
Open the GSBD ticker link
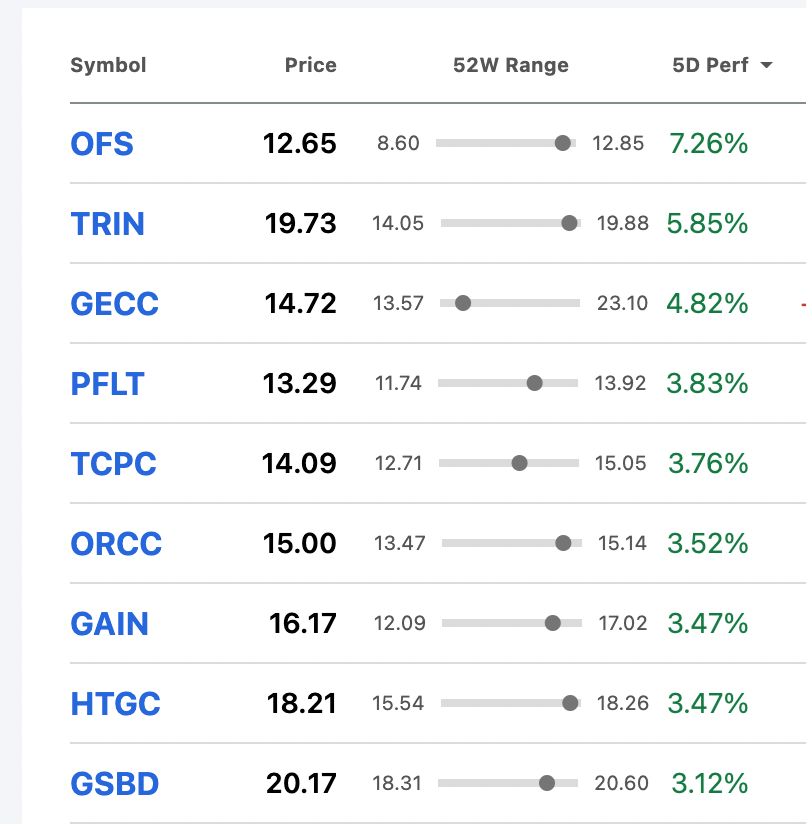point(114,783)
